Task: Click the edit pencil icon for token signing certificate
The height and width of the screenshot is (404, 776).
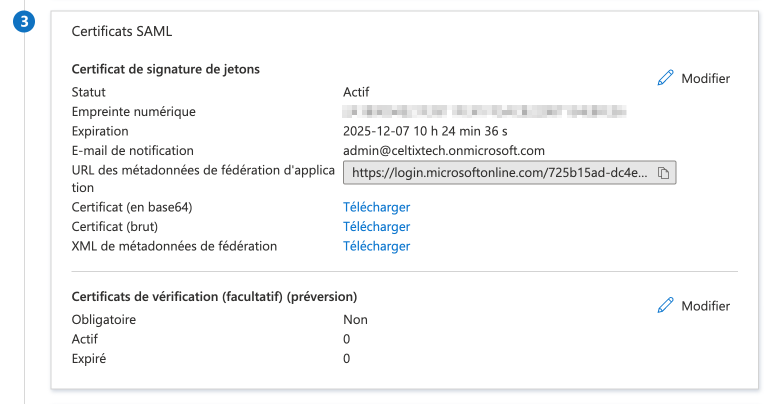Action: [665, 78]
